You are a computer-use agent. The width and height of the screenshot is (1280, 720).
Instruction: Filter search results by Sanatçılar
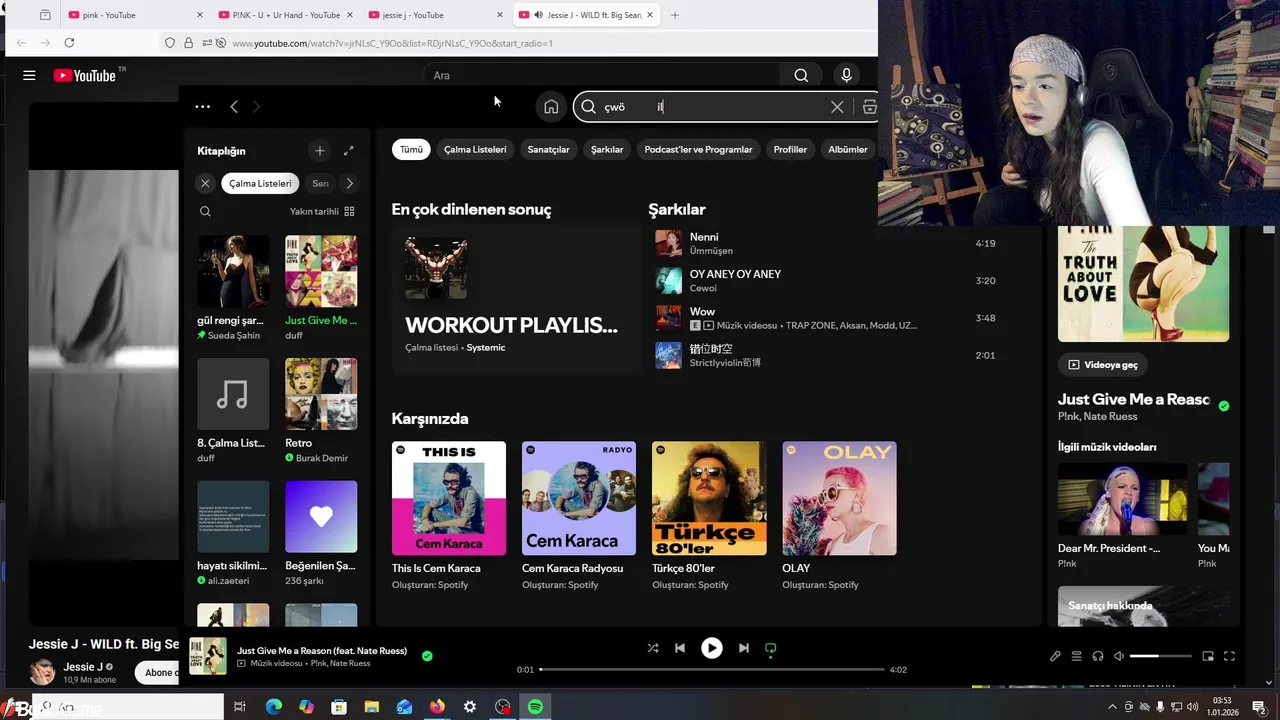[548, 149]
